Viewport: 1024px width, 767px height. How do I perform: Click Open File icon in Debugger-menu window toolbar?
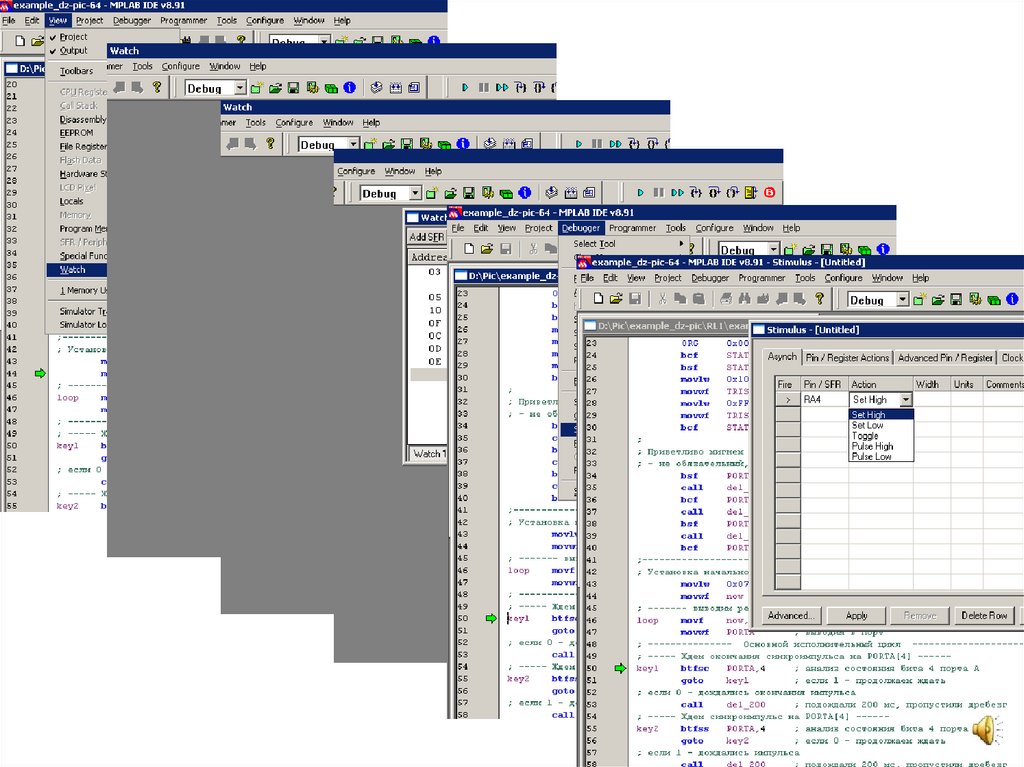click(x=487, y=248)
